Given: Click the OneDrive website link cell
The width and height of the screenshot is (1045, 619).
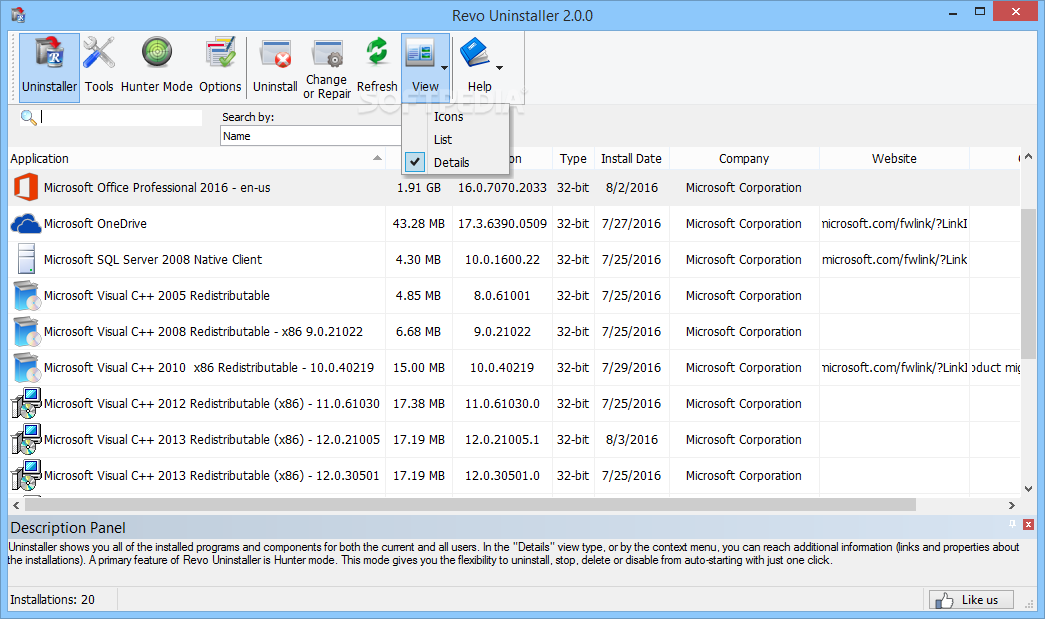Looking at the screenshot, I should click(x=894, y=223).
